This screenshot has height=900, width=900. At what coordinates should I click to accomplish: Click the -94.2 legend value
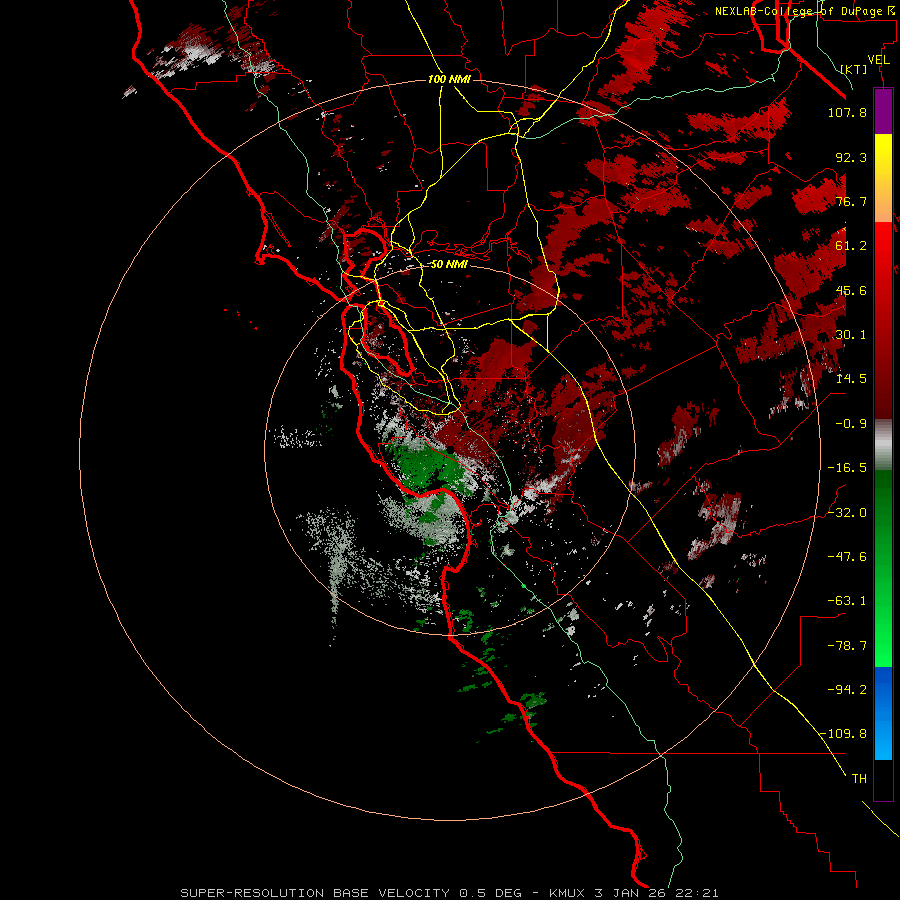coord(847,689)
